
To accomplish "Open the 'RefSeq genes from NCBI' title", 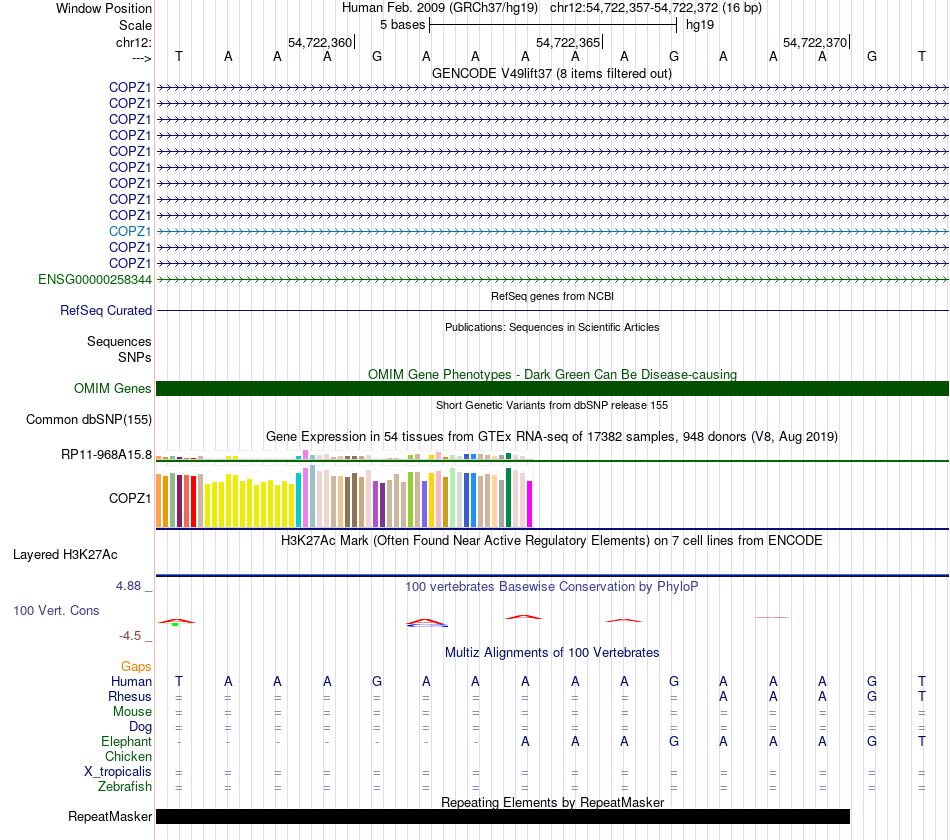I will coord(552,296).
